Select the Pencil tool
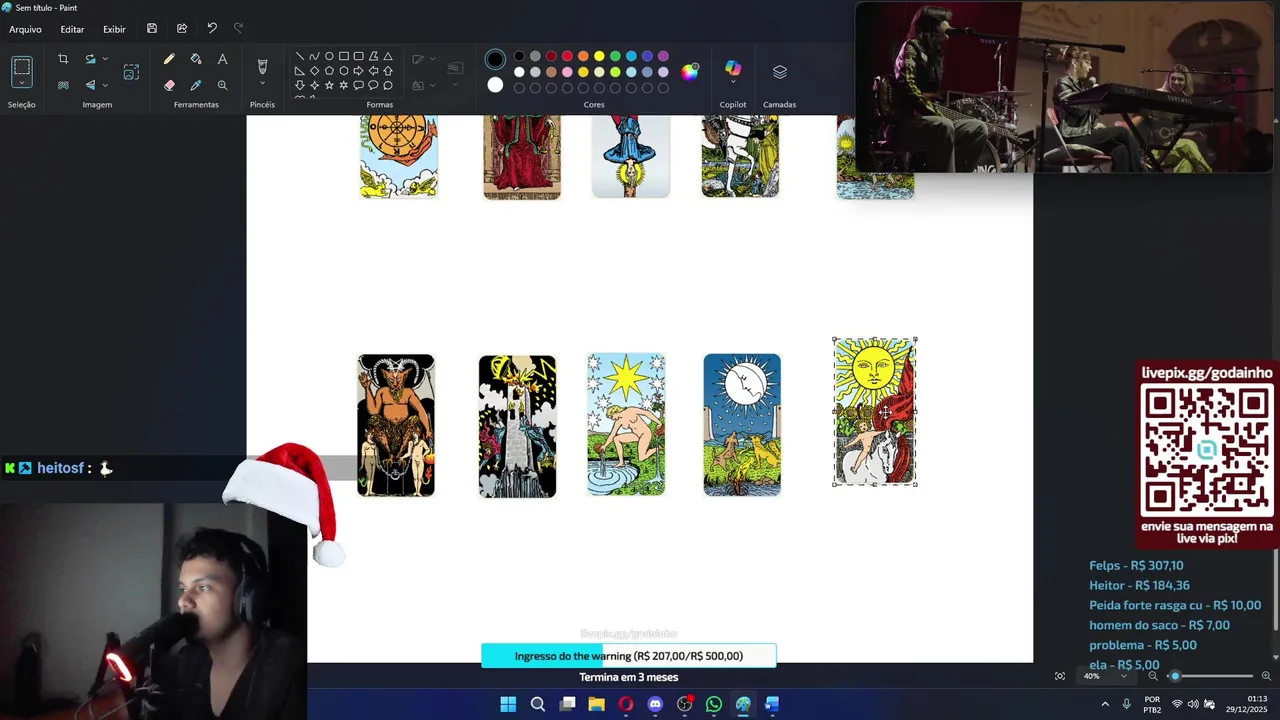The height and width of the screenshot is (720, 1280). pyautogui.click(x=169, y=59)
